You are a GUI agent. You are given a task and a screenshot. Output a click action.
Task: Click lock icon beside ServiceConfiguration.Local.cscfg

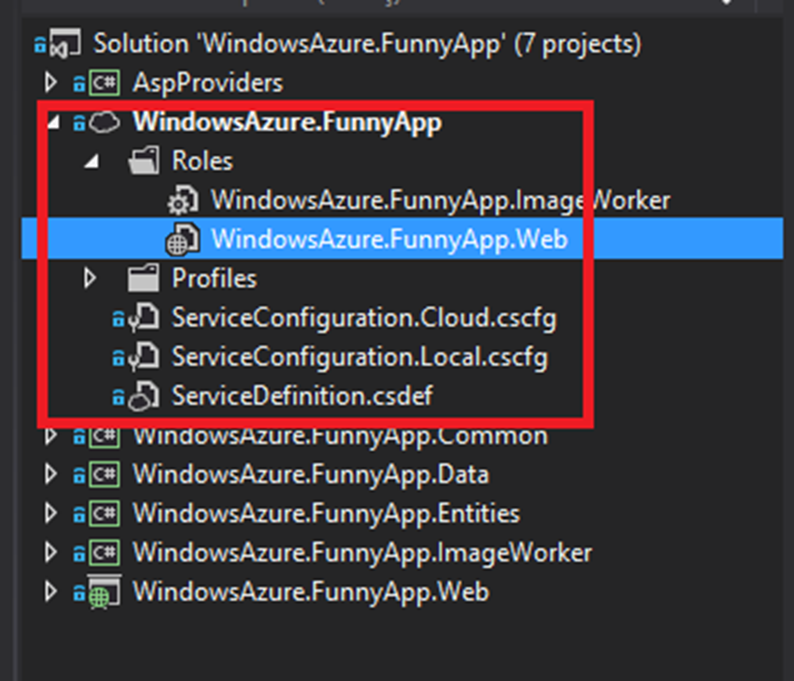(x=118, y=358)
